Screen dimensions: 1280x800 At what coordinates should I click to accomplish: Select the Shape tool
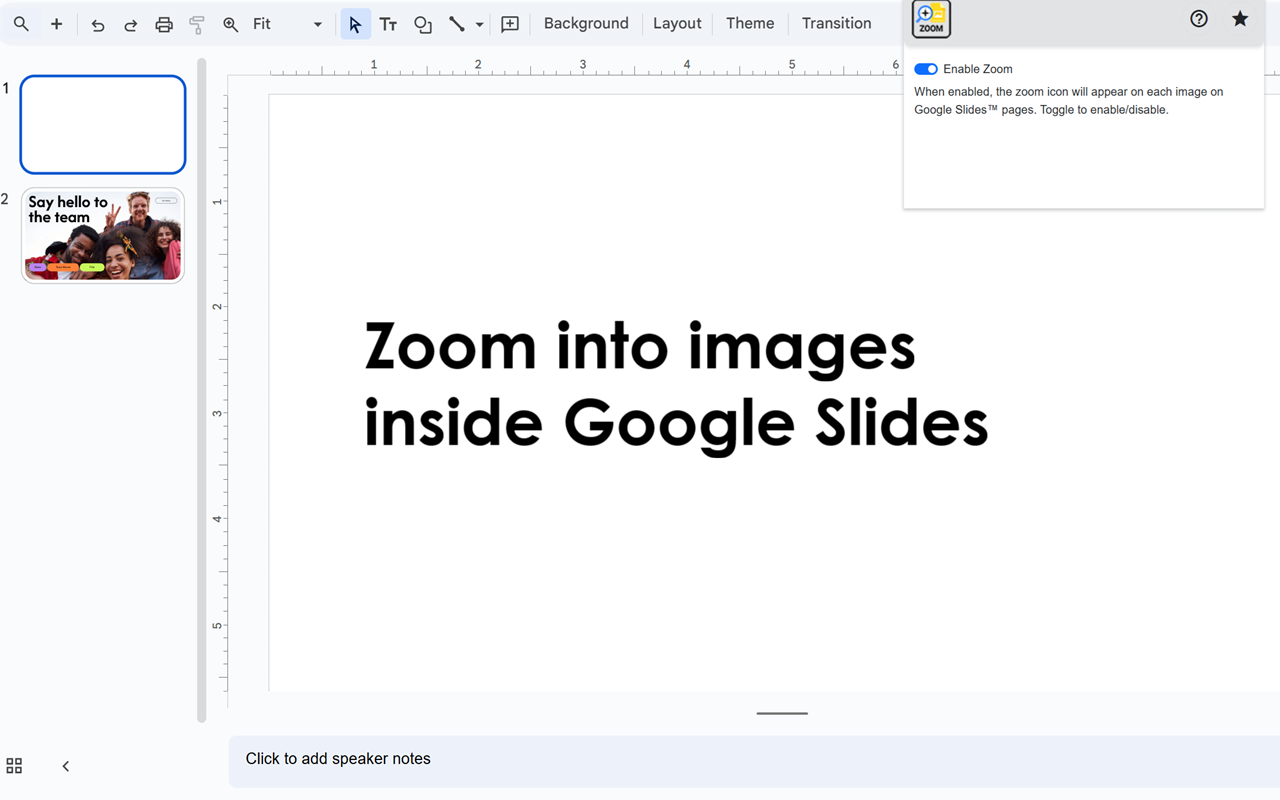(423, 24)
